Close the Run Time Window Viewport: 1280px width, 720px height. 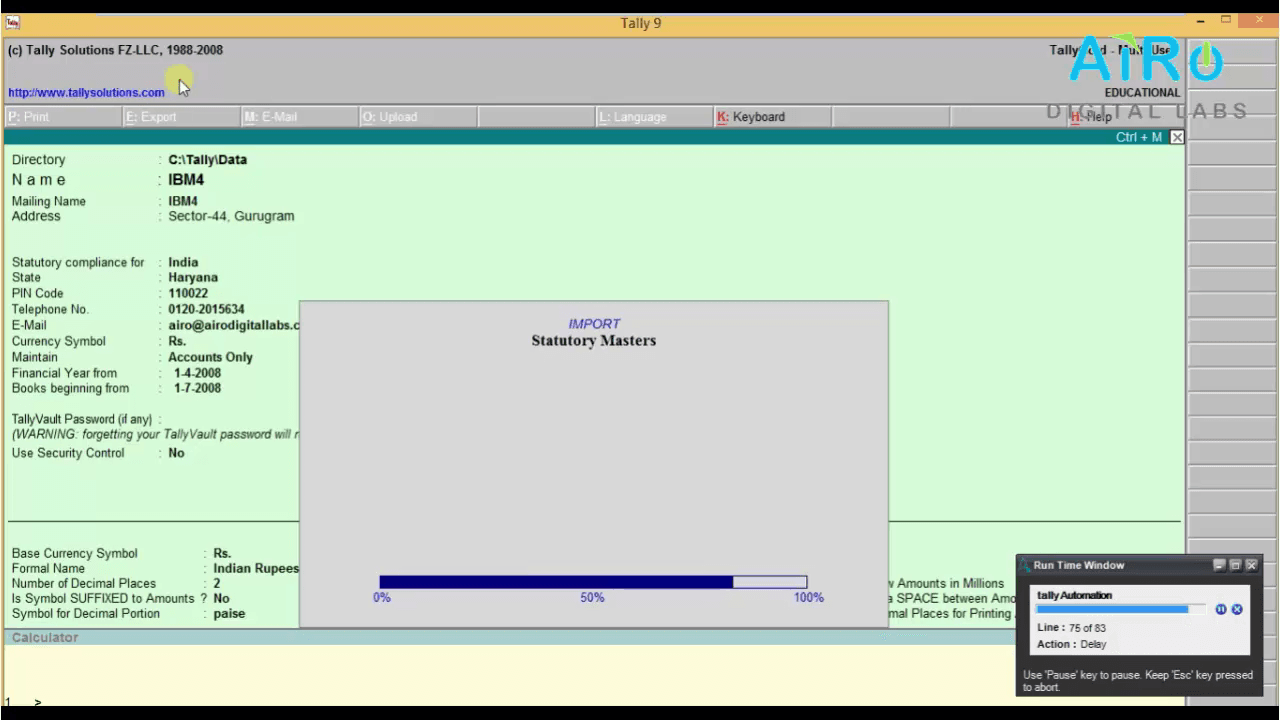point(1251,565)
